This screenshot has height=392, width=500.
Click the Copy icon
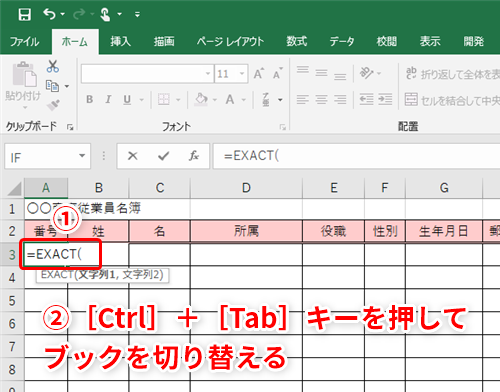52,86
